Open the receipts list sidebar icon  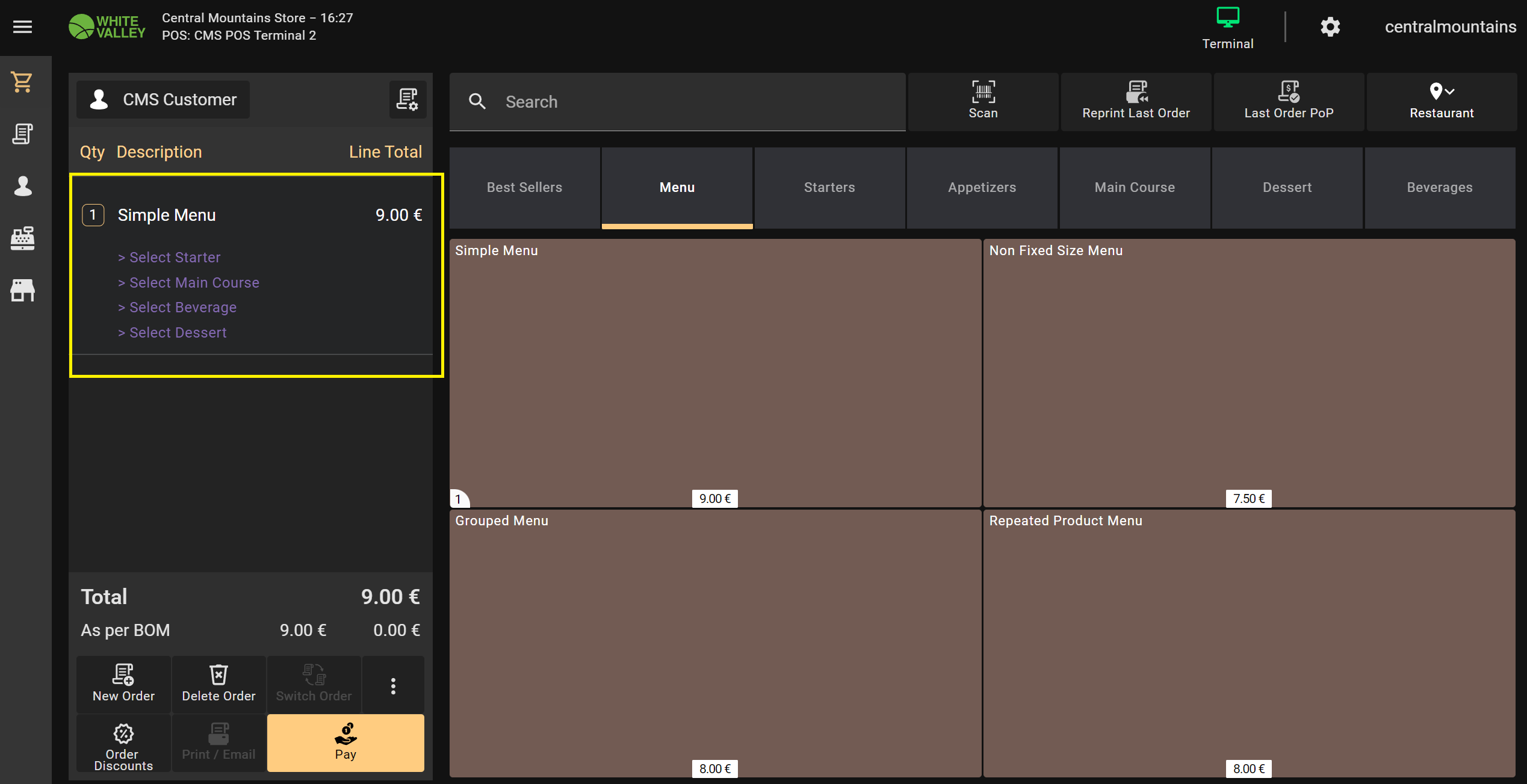pos(22,134)
